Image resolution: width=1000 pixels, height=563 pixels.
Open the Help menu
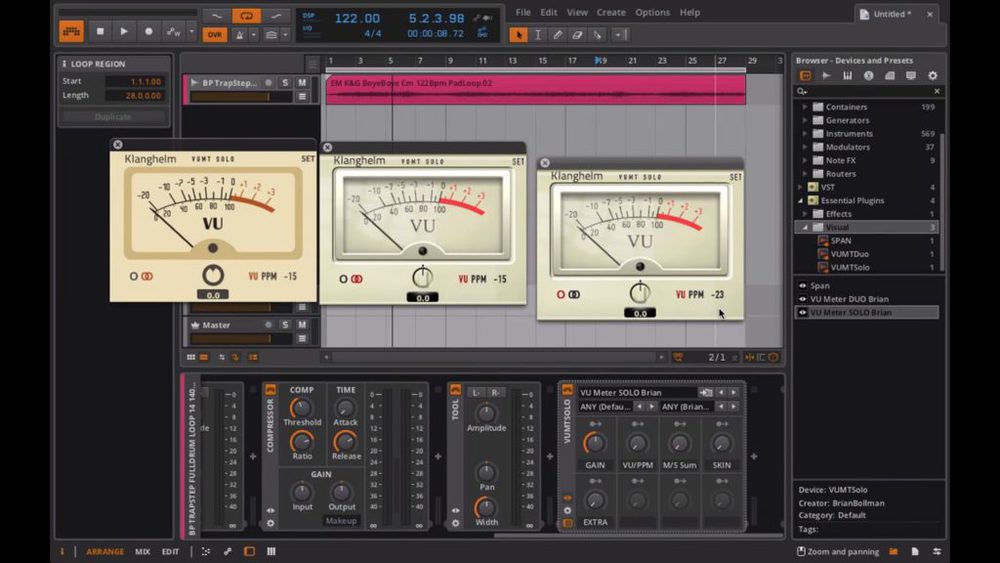pyautogui.click(x=689, y=12)
